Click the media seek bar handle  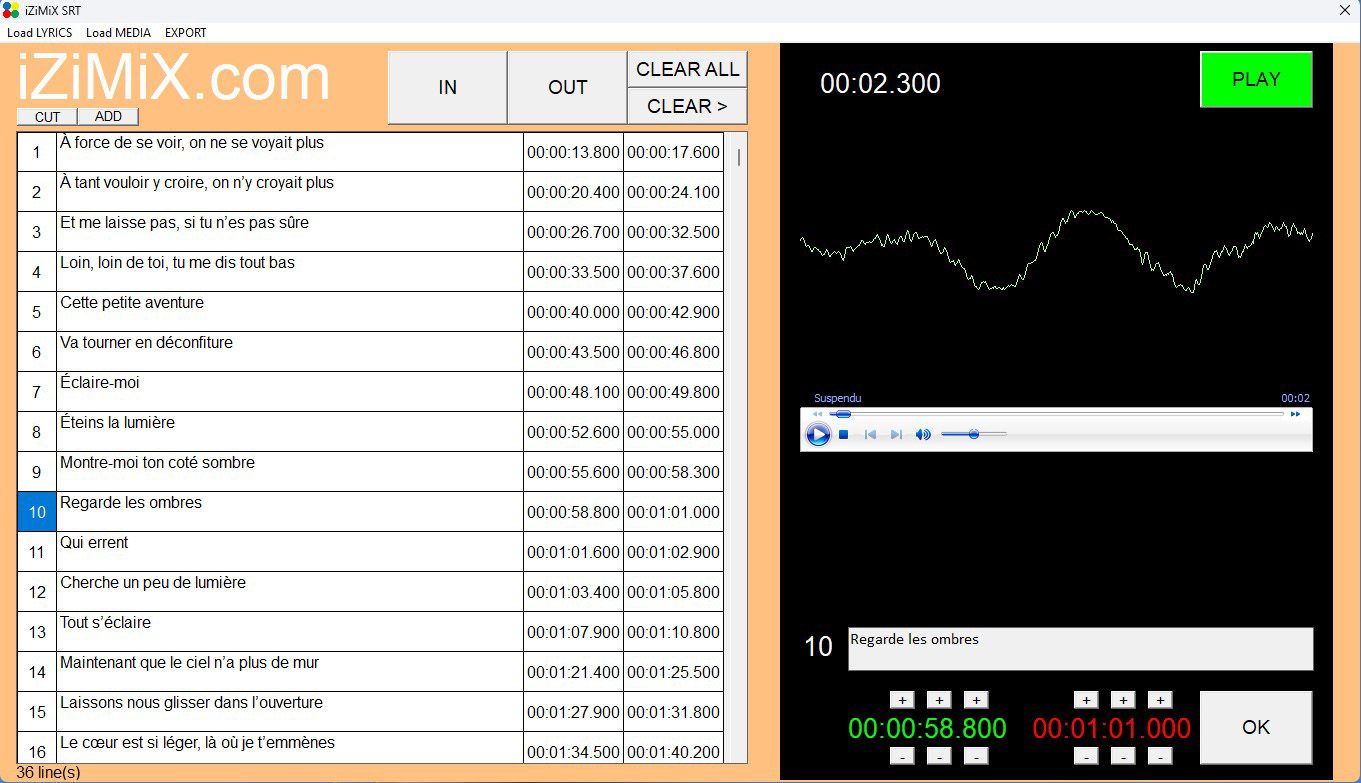(842, 414)
